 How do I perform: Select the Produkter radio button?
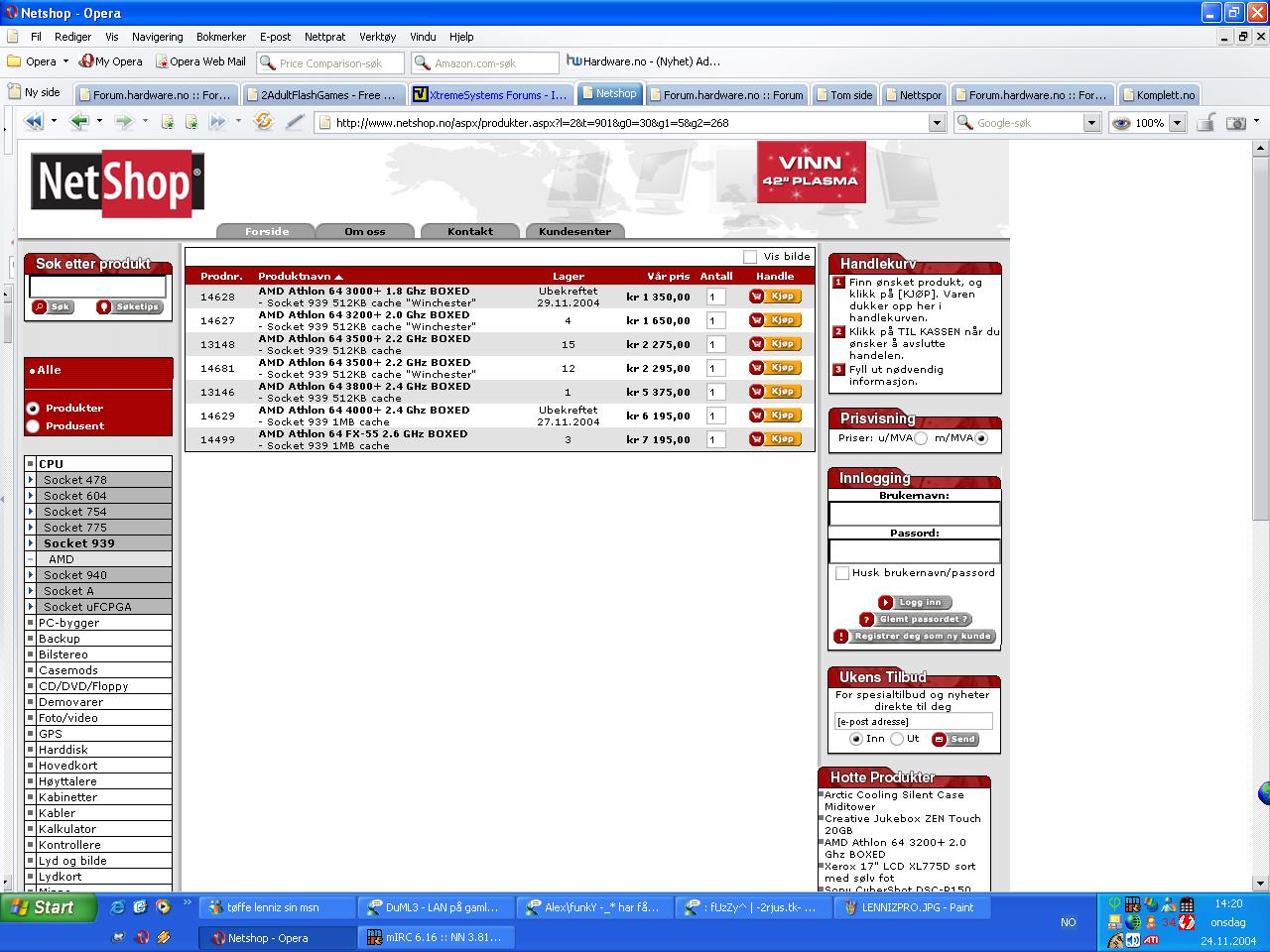(33, 409)
